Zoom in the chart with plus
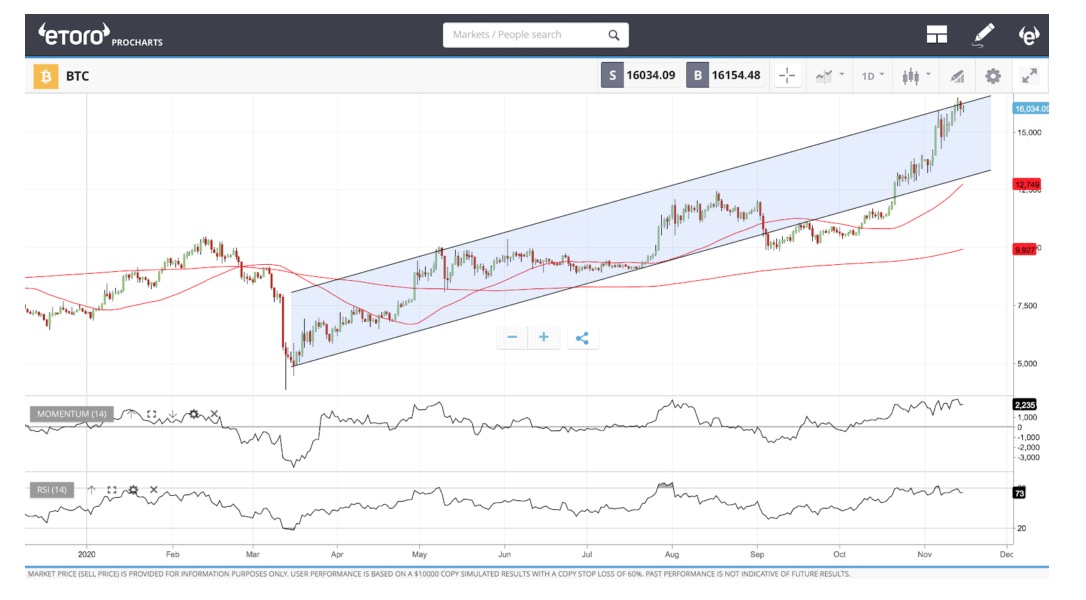1086x600 pixels. point(544,337)
